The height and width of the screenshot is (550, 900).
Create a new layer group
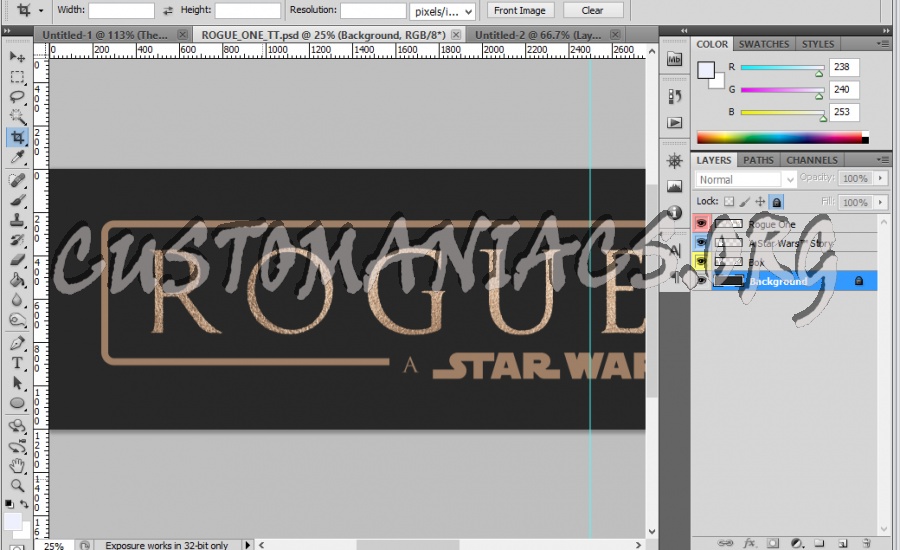(x=819, y=543)
